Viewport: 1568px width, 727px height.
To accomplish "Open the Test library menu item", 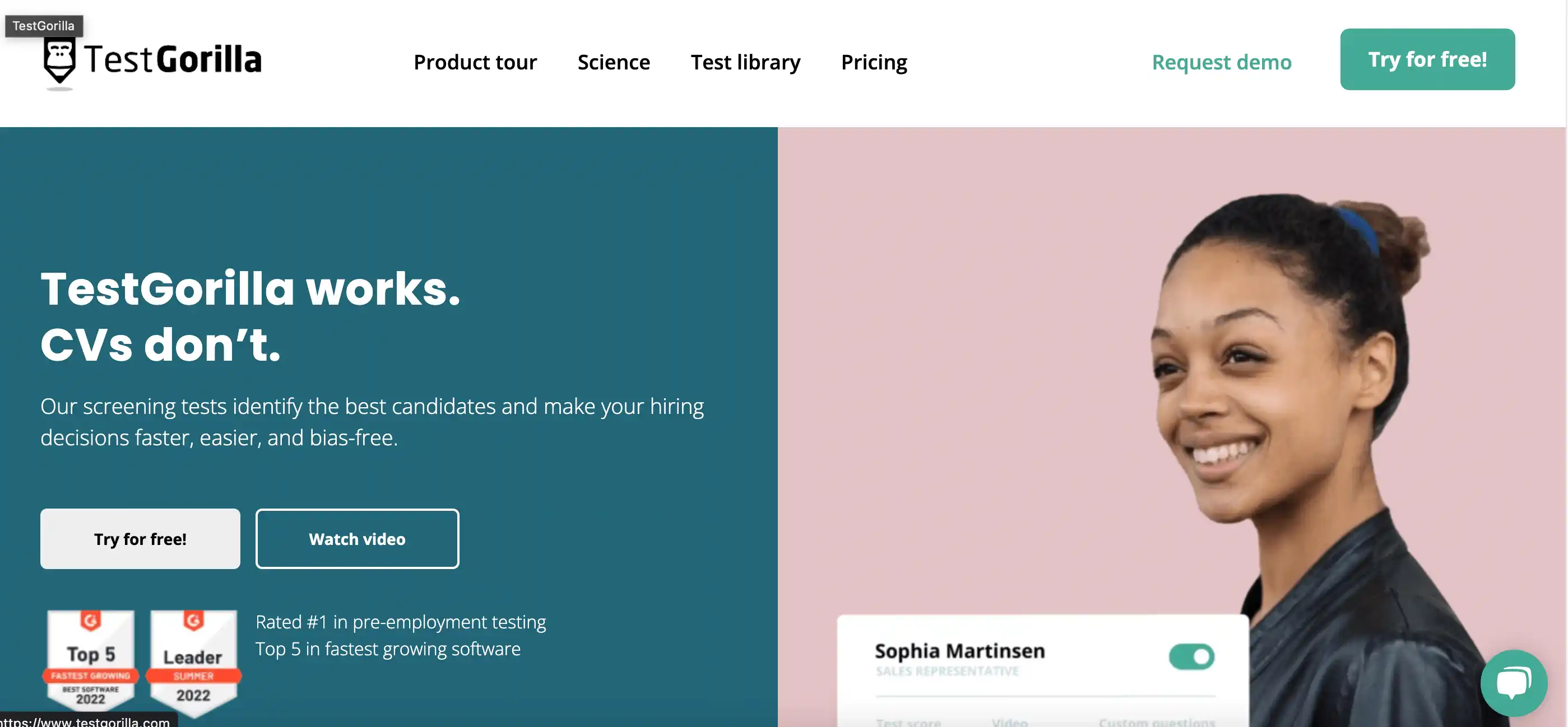I will [745, 62].
